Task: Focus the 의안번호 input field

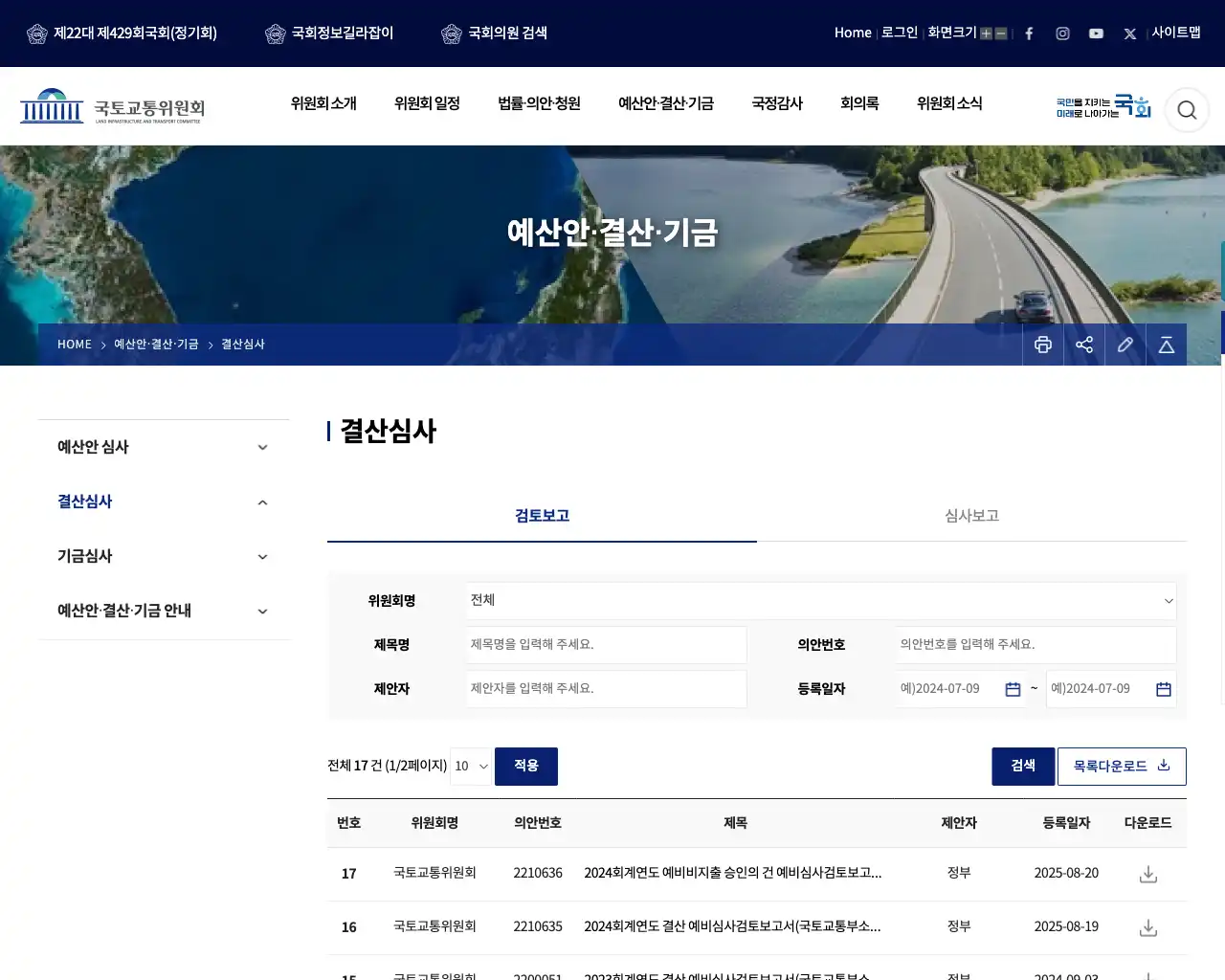Action: click(1036, 645)
